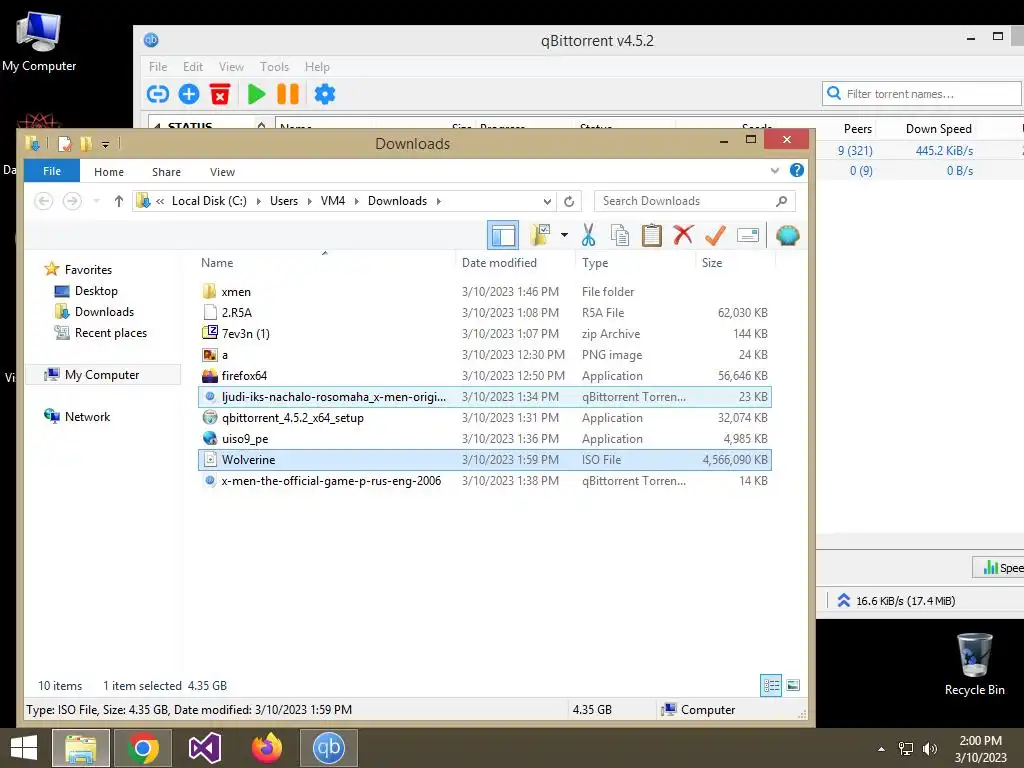This screenshot has height=768, width=1024.
Task: Sort files by Name column header
Action: pos(217,263)
